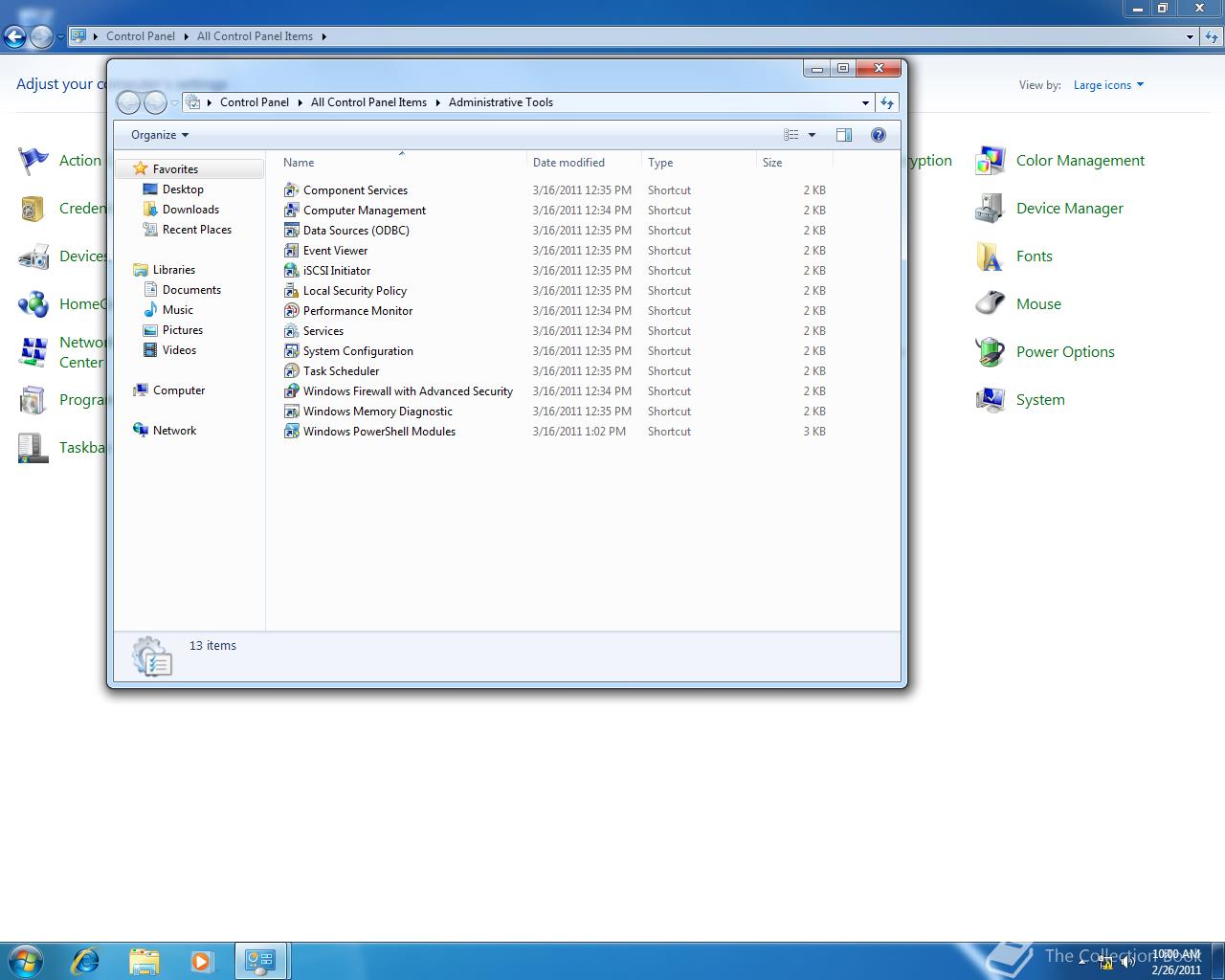1225x980 pixels.
Task: Expand back window address bar dropdown
Action: (1190, 36)
